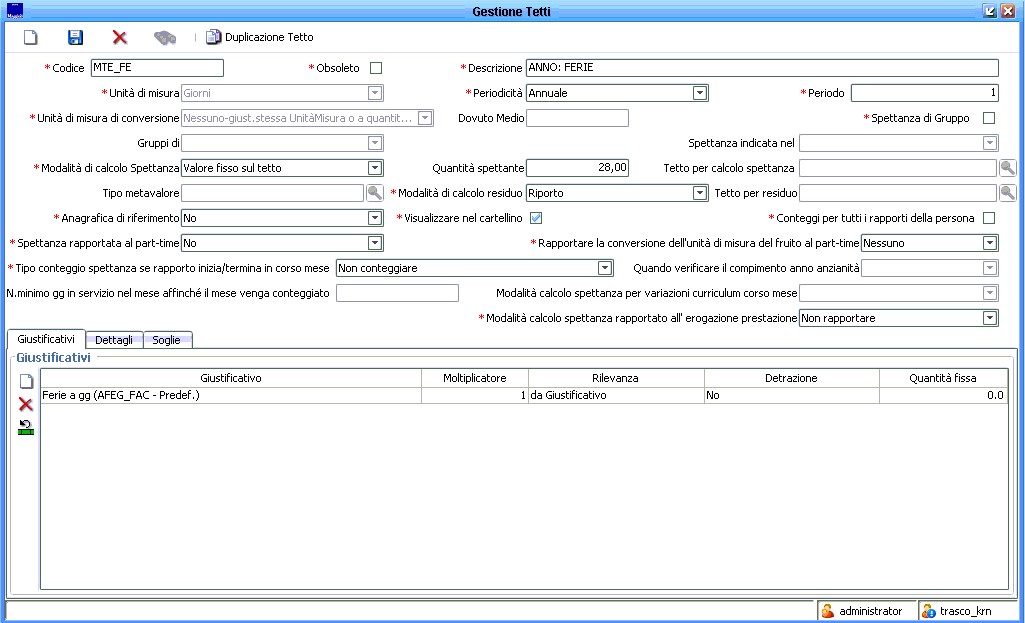Screen dimensions: 1025x623
Task: Check Conteggi per tutti i rapporti della persona
Action: (x=989, y=218)
